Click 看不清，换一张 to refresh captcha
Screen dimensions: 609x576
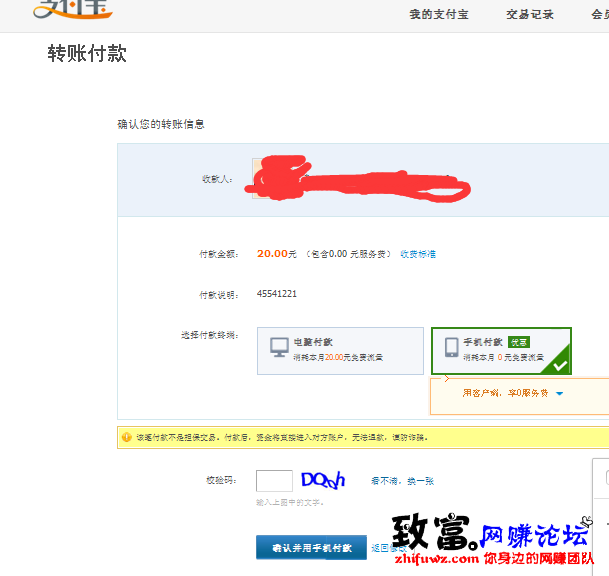click(403, 481)
